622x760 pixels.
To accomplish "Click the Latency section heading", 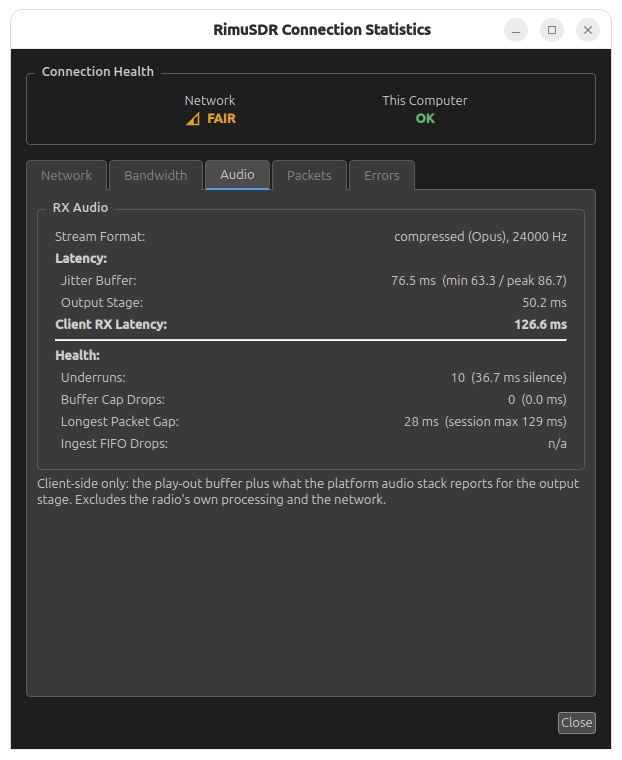I will (x=81, y=258).
